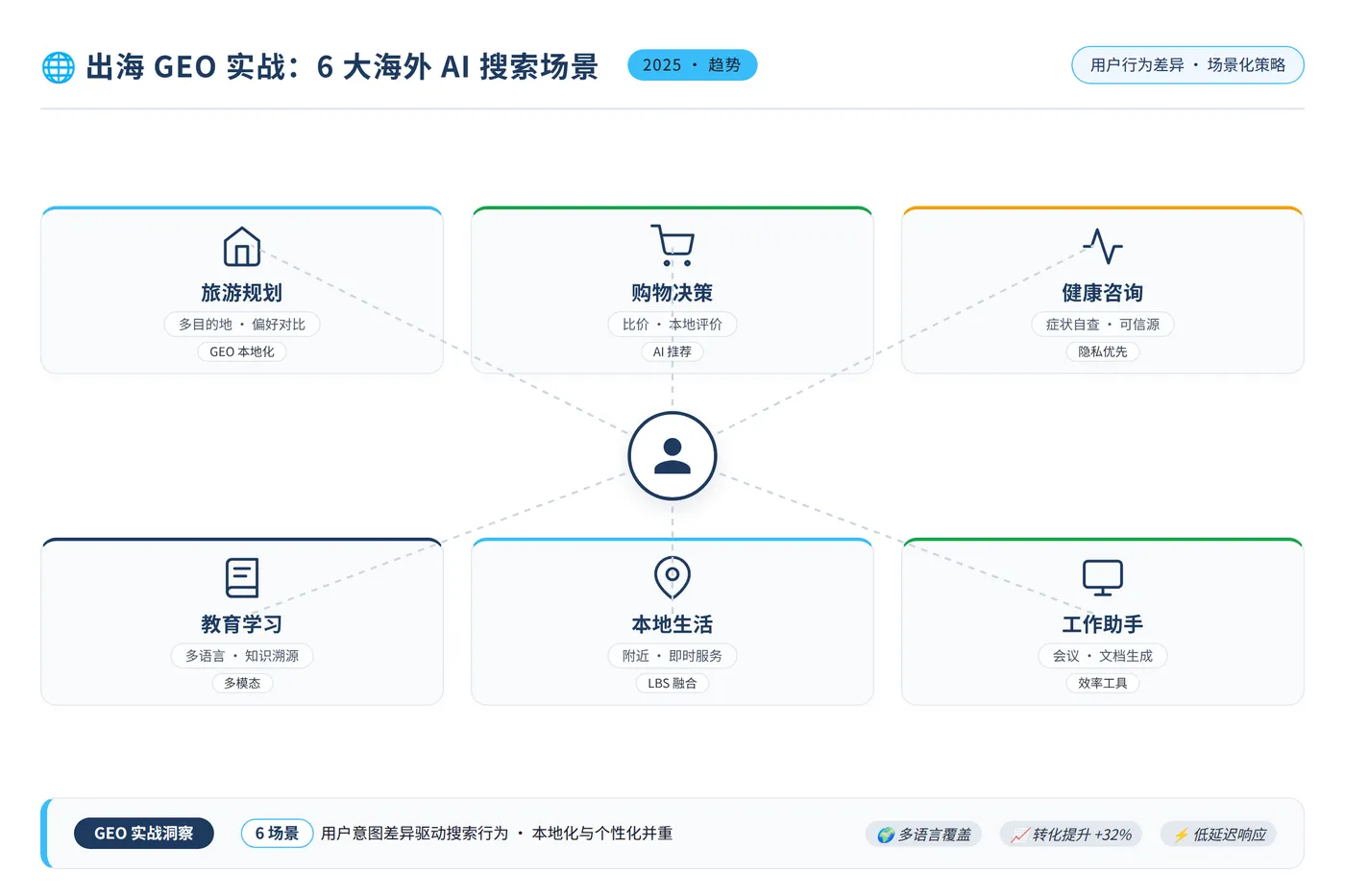
Task: Click the text 用户意图差异驱动搜索行为
Action: 414,834
